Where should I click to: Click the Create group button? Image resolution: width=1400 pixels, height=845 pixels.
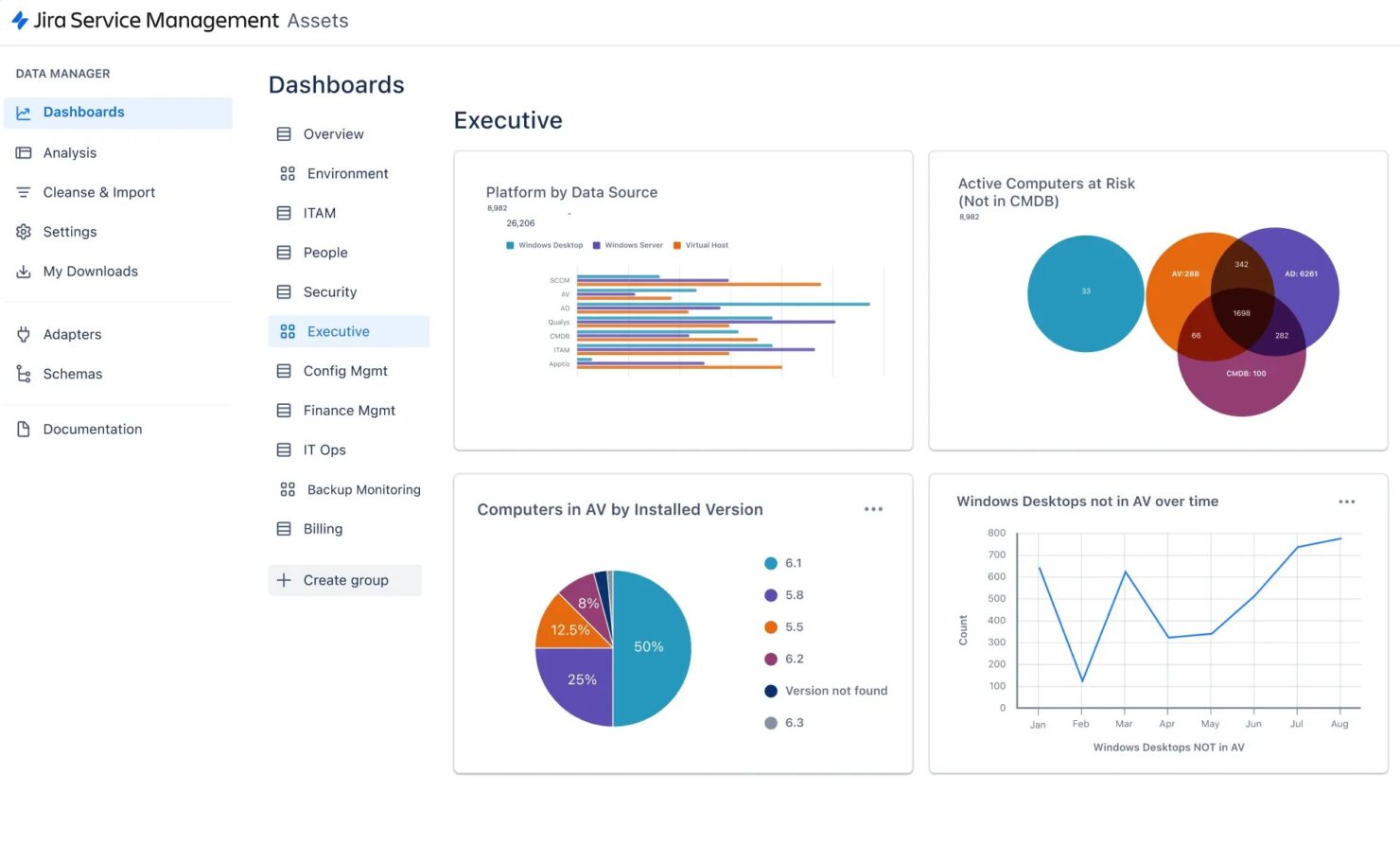point(345,580)
